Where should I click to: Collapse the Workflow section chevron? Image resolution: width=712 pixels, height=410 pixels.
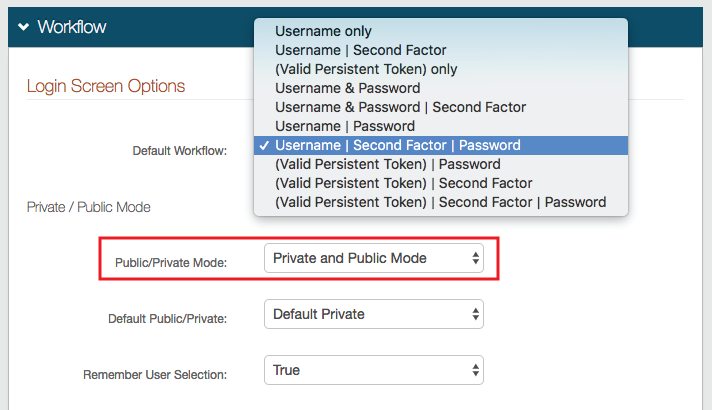click(23, 27)
